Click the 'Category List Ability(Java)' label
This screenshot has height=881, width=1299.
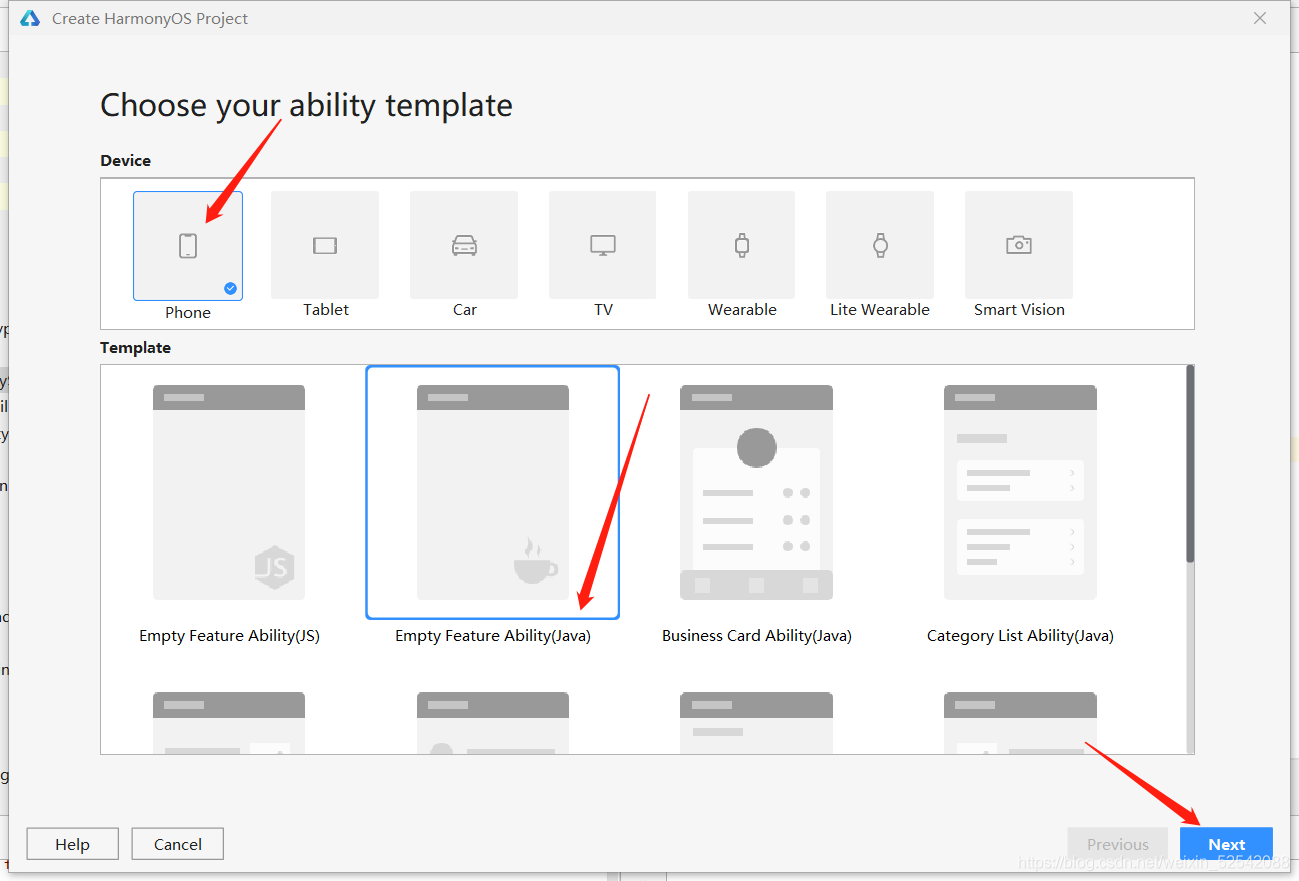[x=1020, y=635]
